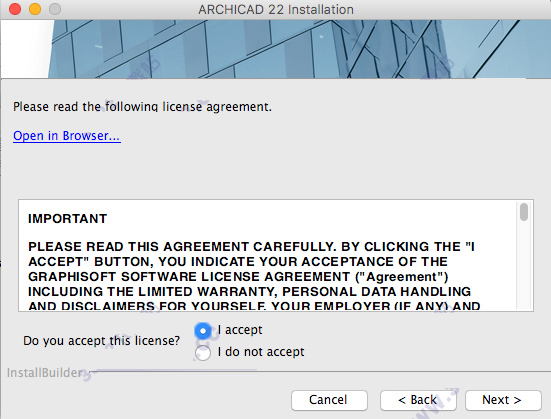Go to previous step with Back button
This screenshot has height=419, width=551.
click(x=418, y=400)
